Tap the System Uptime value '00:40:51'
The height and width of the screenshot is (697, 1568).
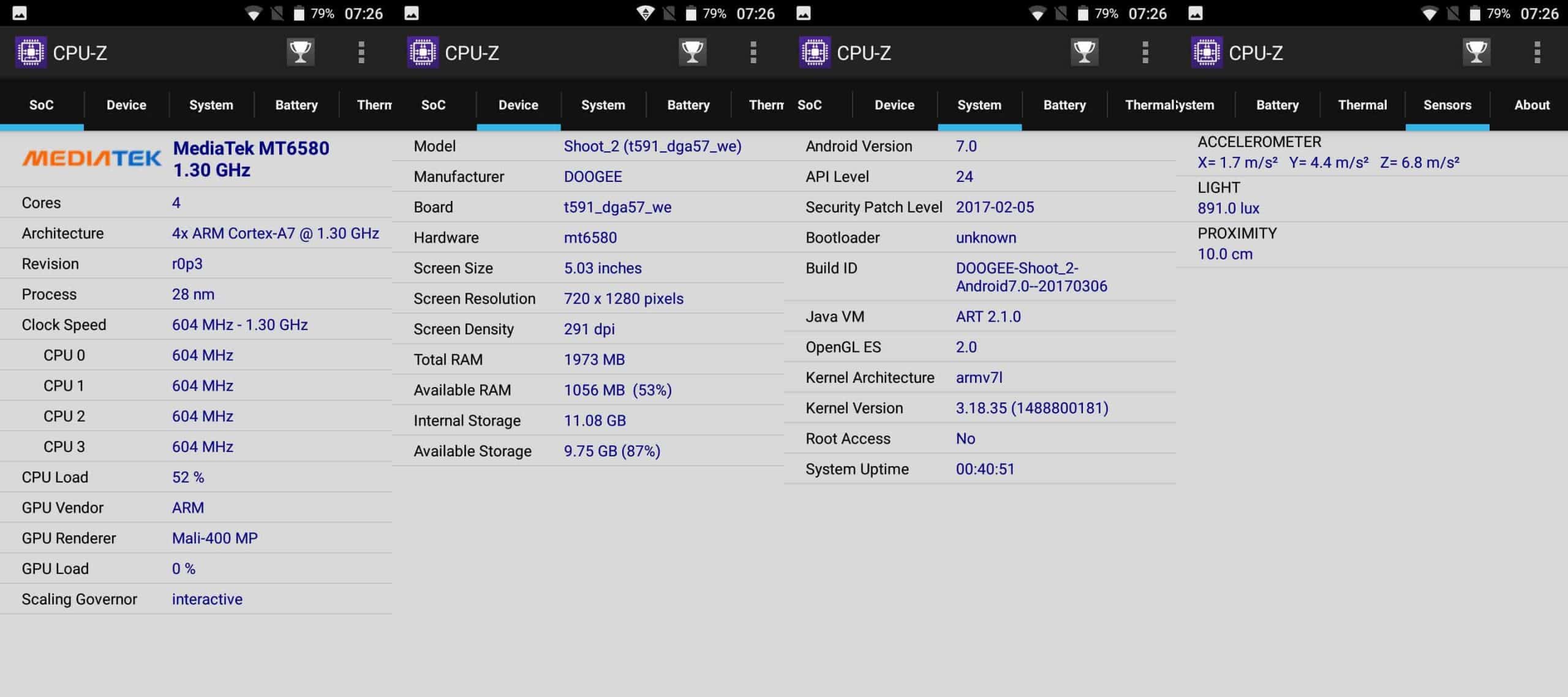985,469
